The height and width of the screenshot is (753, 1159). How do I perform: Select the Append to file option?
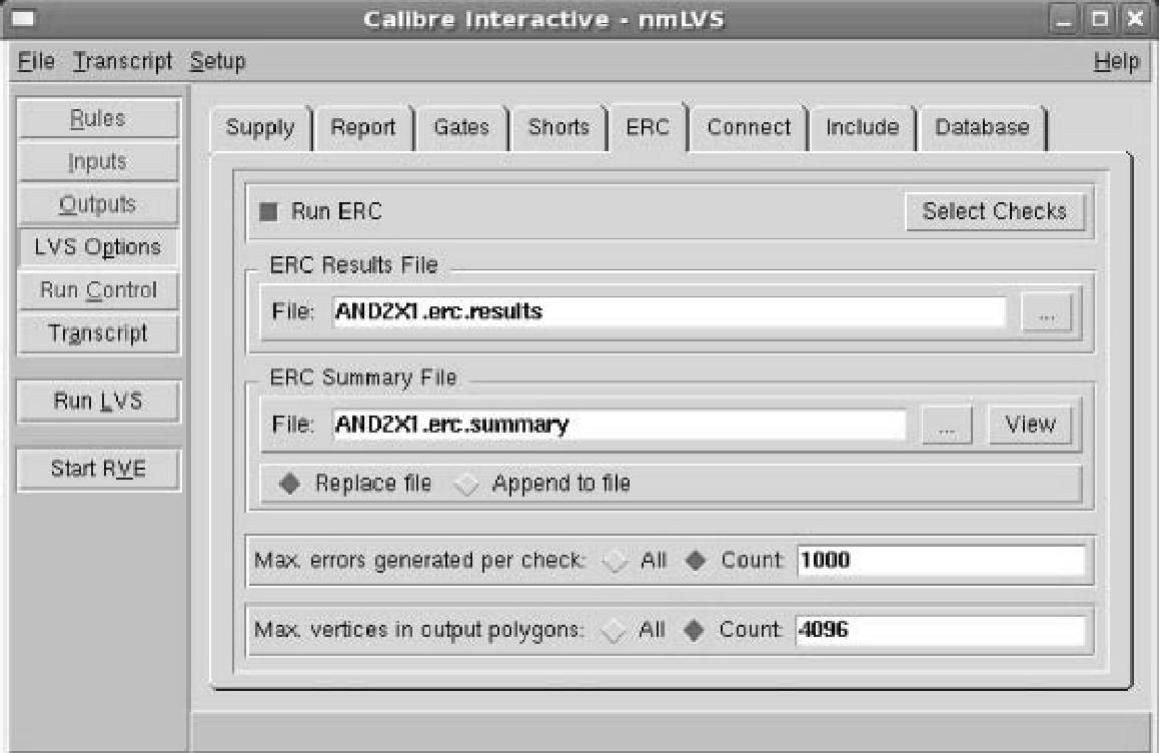466,485
